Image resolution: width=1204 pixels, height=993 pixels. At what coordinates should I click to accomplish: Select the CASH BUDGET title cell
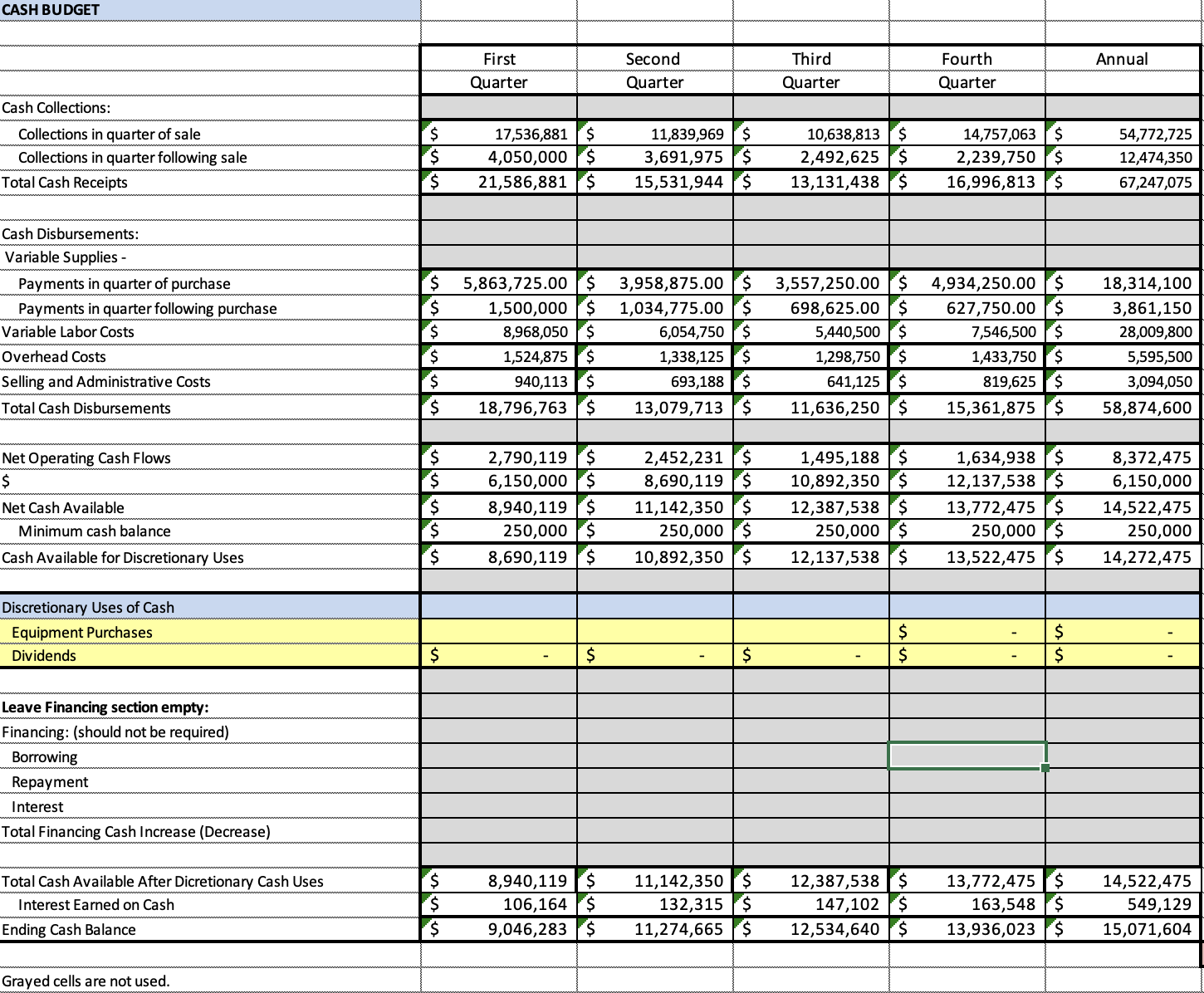(210, 10)
